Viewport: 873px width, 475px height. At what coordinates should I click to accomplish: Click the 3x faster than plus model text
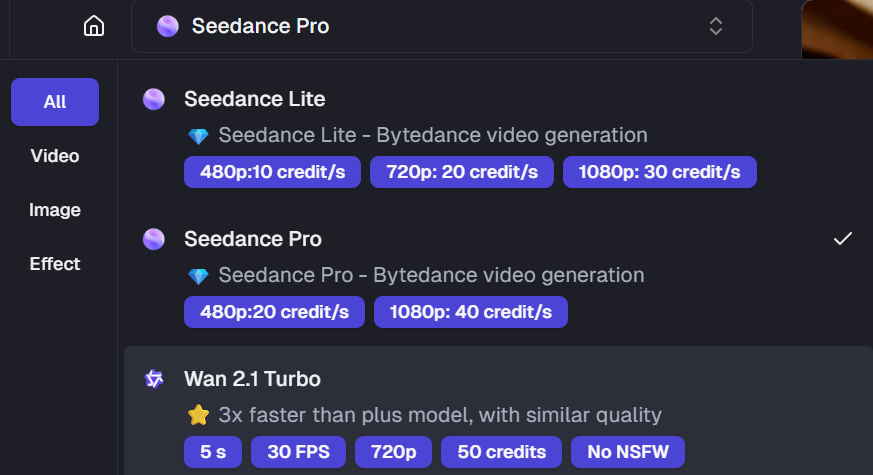pyautogui.click(x=440, y=415)
